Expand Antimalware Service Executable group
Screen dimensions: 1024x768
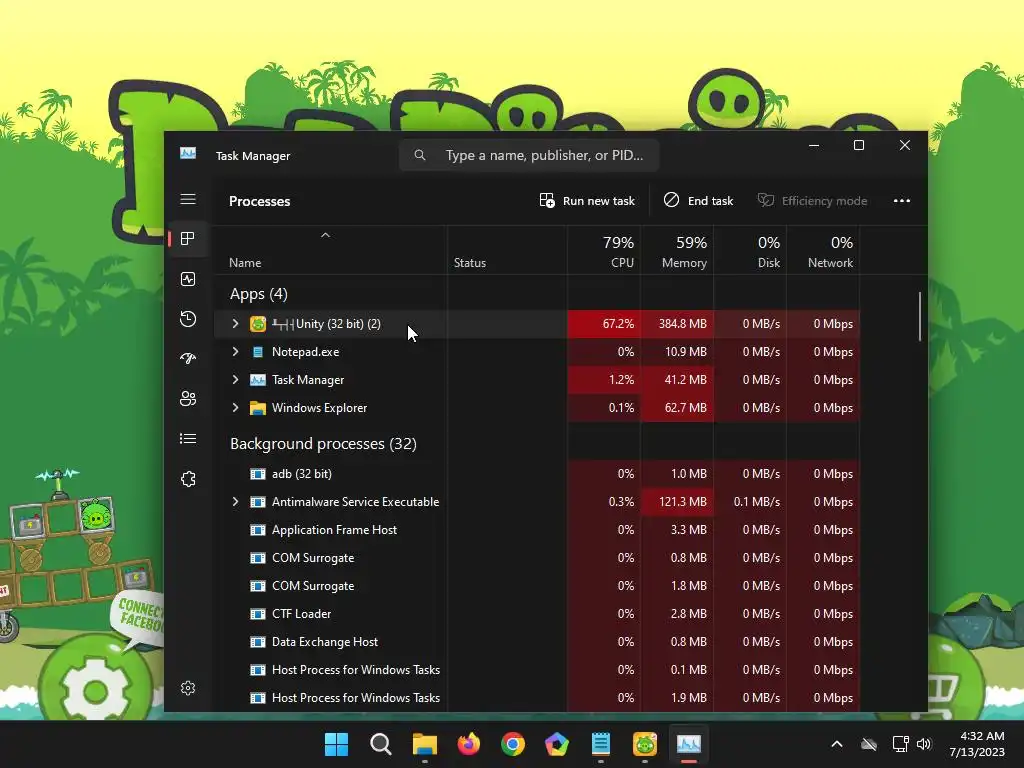[235, 502]
